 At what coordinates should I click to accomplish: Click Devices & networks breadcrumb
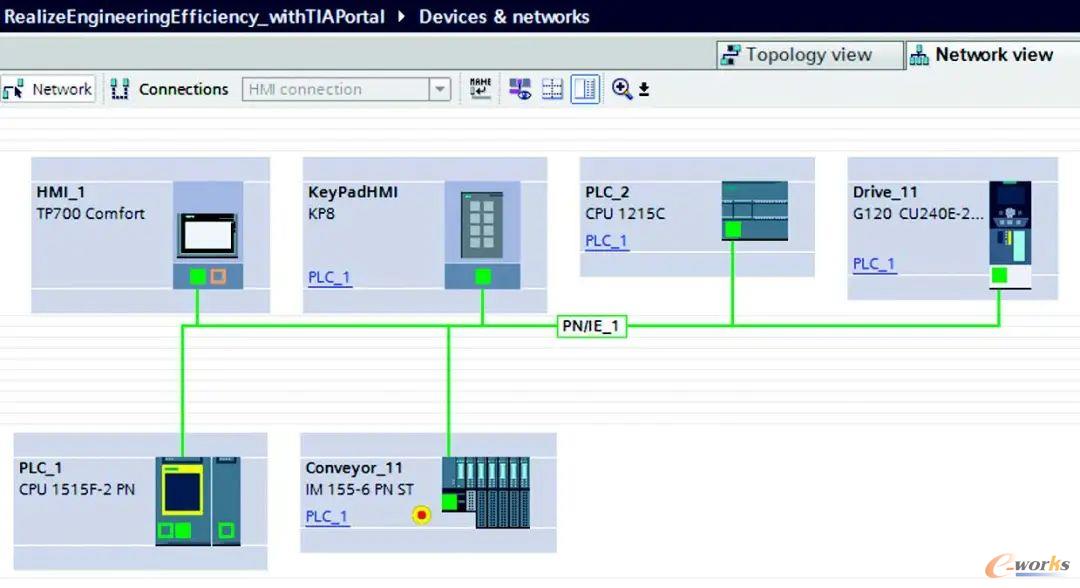point(503,17)
